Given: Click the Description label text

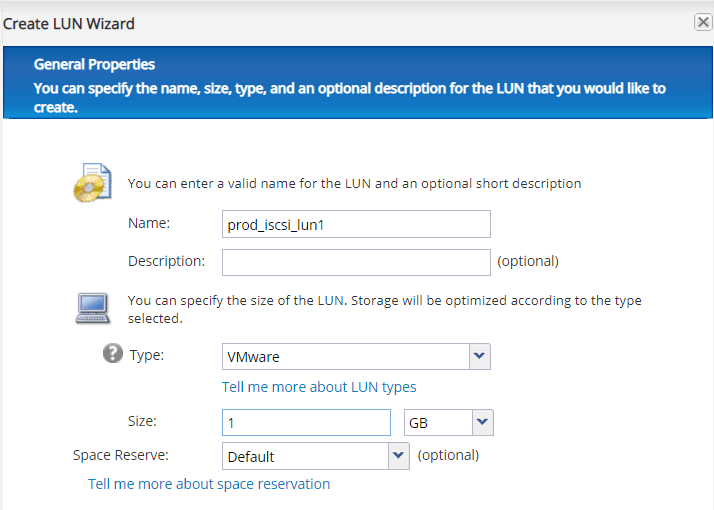Looking at the screenshot, I should tap(166, 261).
